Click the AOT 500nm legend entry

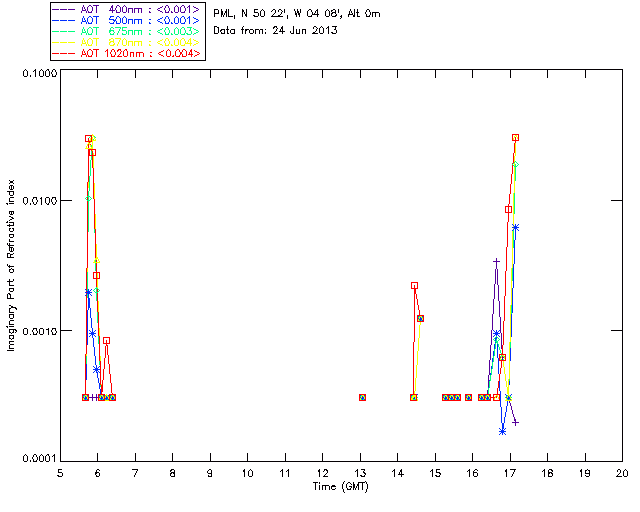click(x=128, y=20)
